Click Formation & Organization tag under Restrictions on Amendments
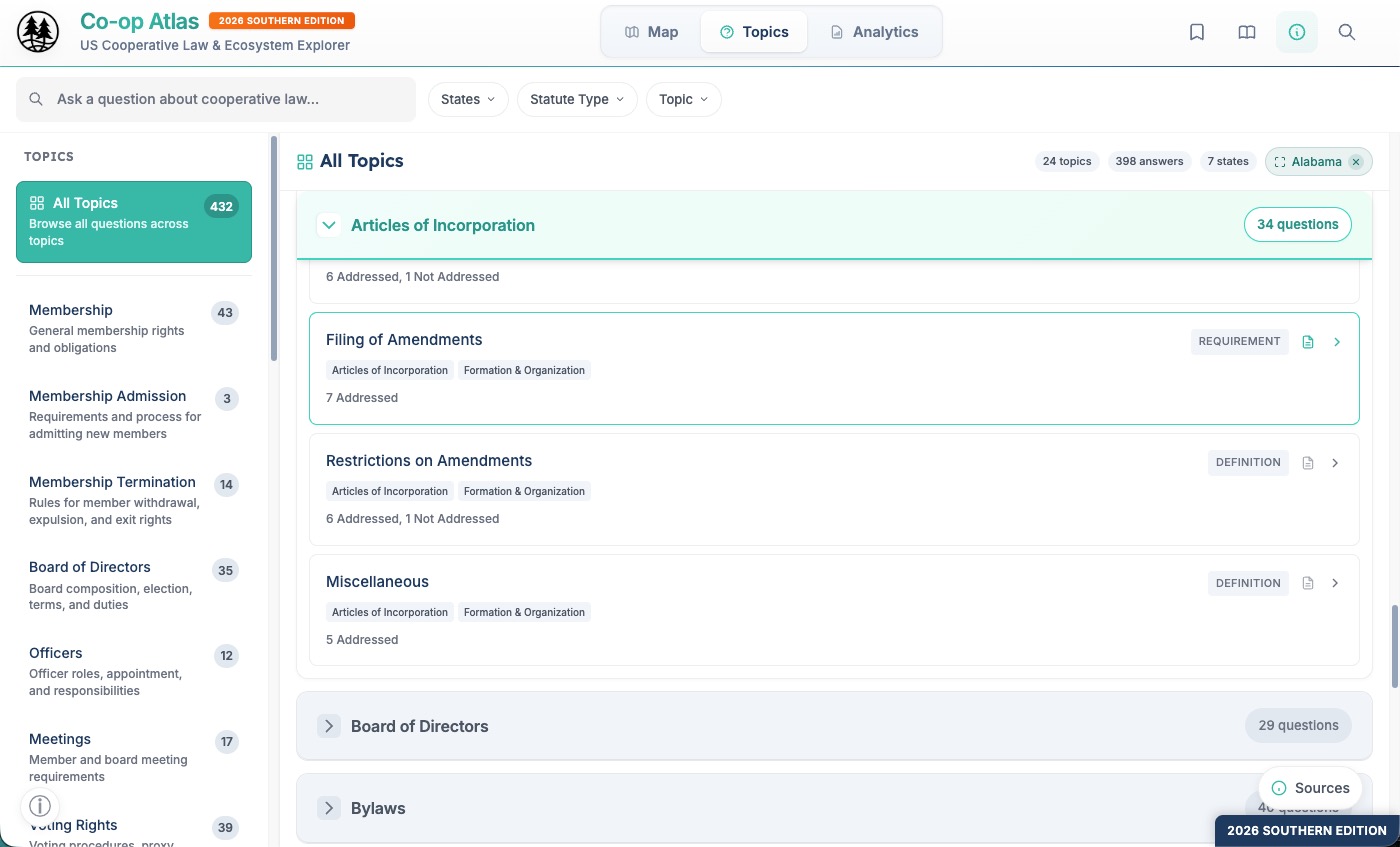 point(524,491)
